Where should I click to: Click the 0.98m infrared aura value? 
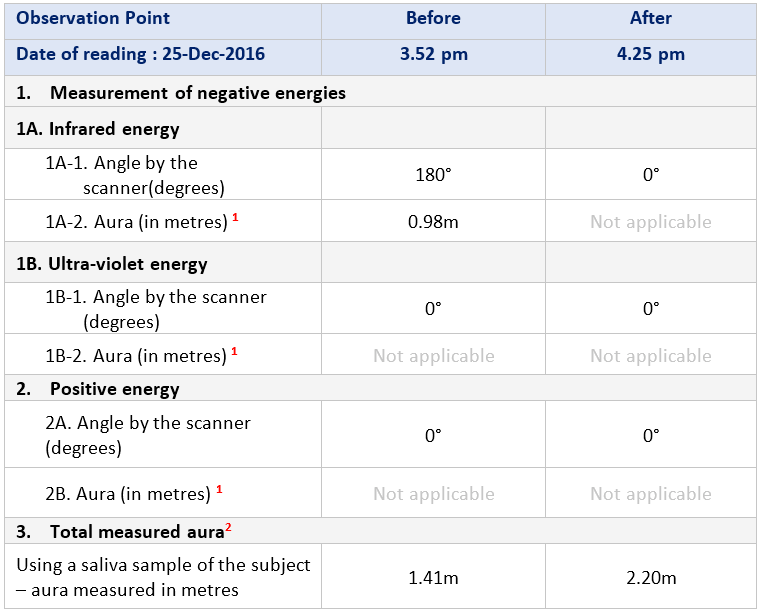[x=433, y=221]
